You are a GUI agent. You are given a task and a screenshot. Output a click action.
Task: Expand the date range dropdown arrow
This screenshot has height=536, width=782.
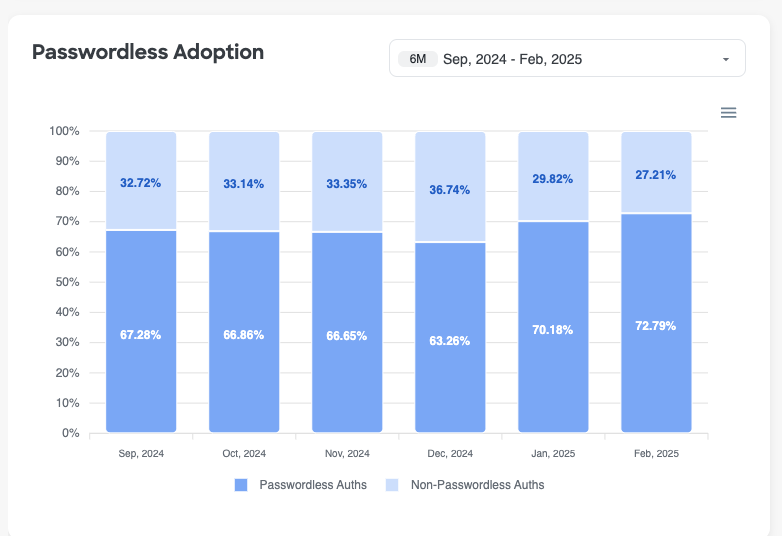pyautogui.click(x=726, y=59)
